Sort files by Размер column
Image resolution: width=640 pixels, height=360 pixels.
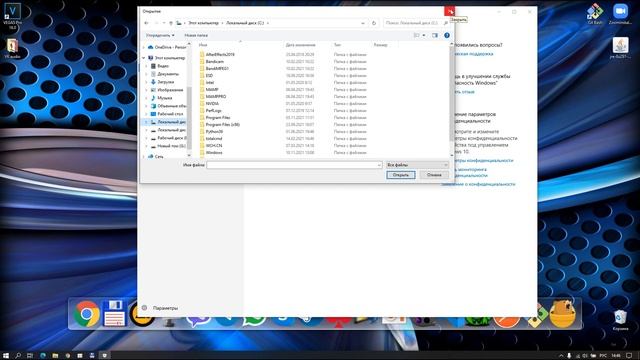380,45
